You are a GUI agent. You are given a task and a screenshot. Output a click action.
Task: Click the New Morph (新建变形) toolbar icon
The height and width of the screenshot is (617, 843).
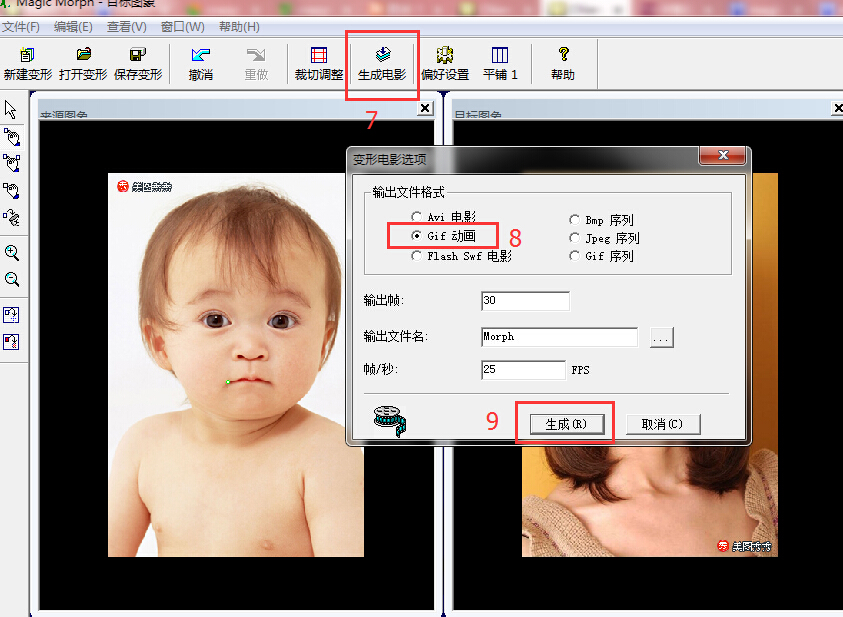point(27,64)
